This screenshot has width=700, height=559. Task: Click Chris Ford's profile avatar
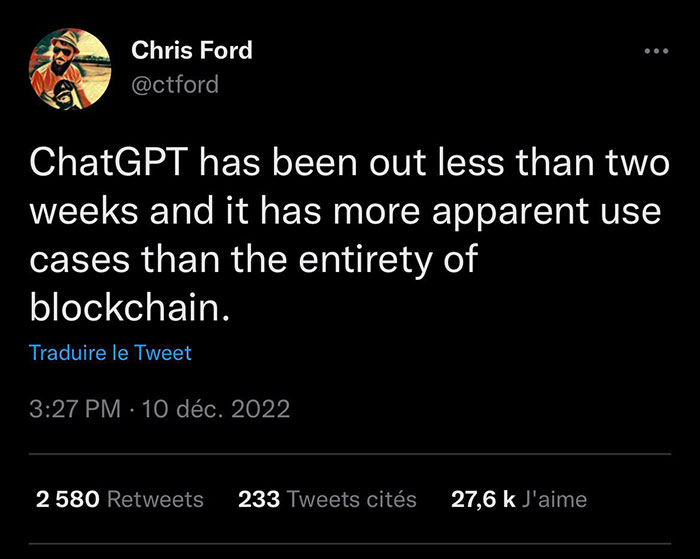67,69
